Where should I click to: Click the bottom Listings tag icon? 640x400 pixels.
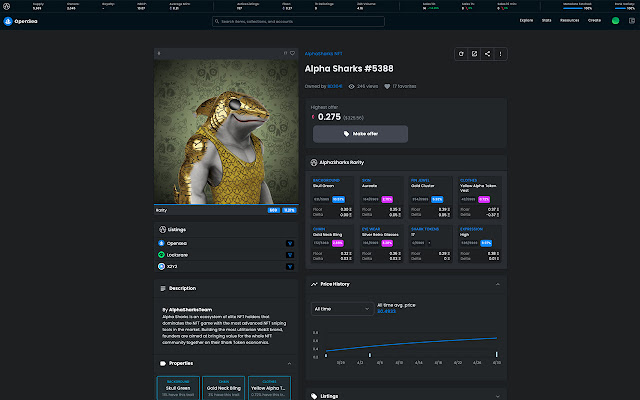click(314, 396)
